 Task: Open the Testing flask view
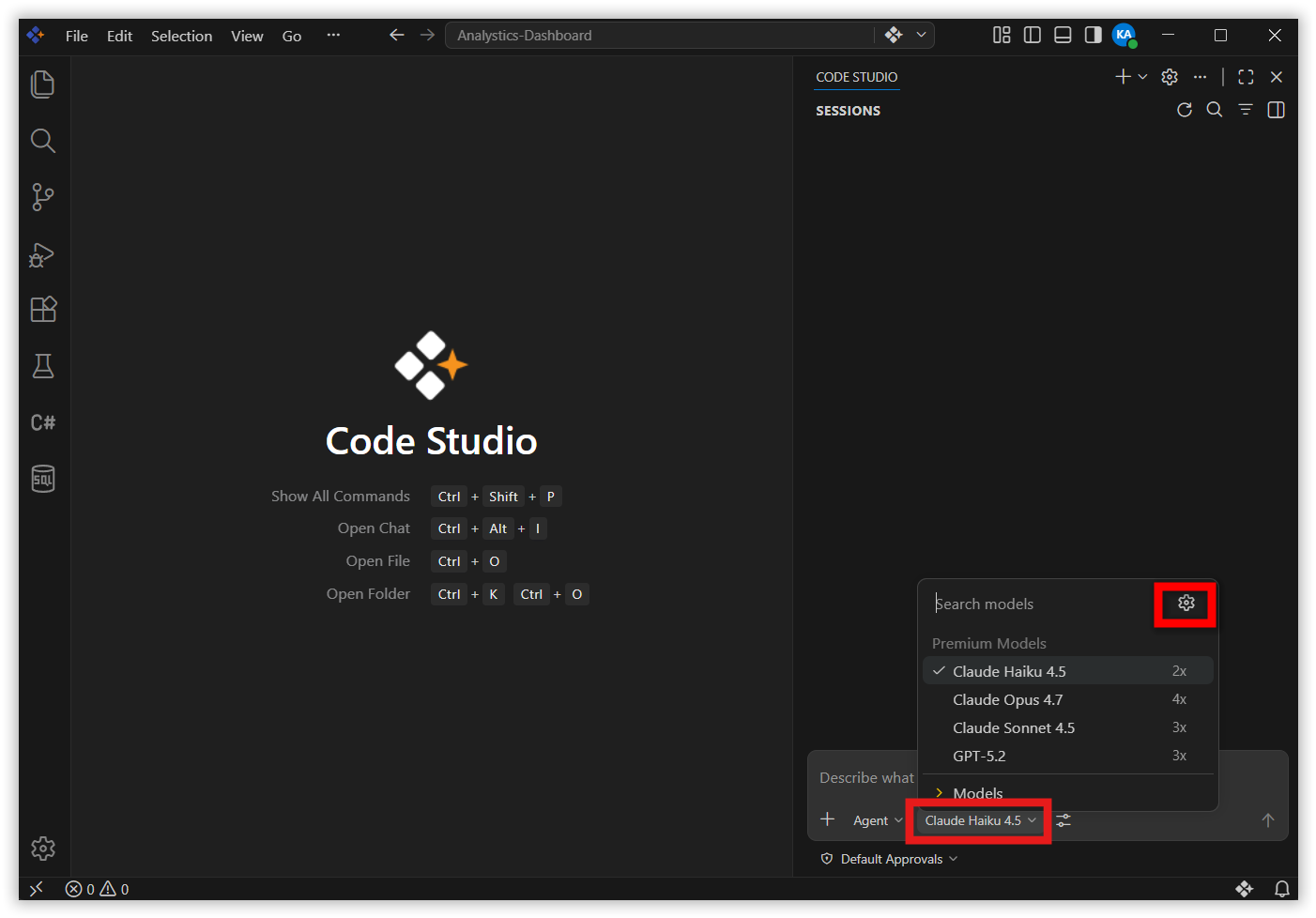[43, 366]
